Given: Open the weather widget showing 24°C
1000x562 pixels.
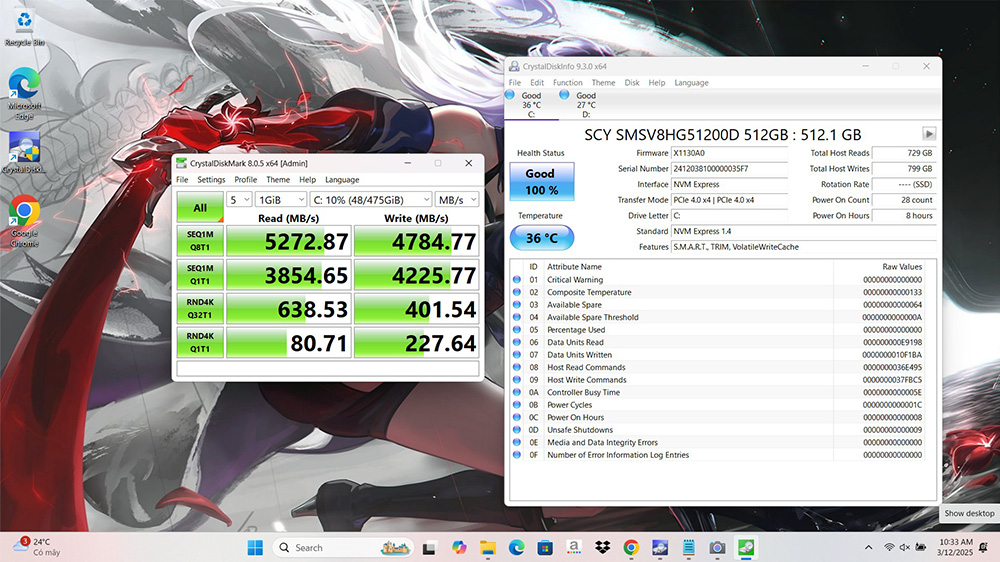Looking at the screenshot, I should click(x=37, y=547).
